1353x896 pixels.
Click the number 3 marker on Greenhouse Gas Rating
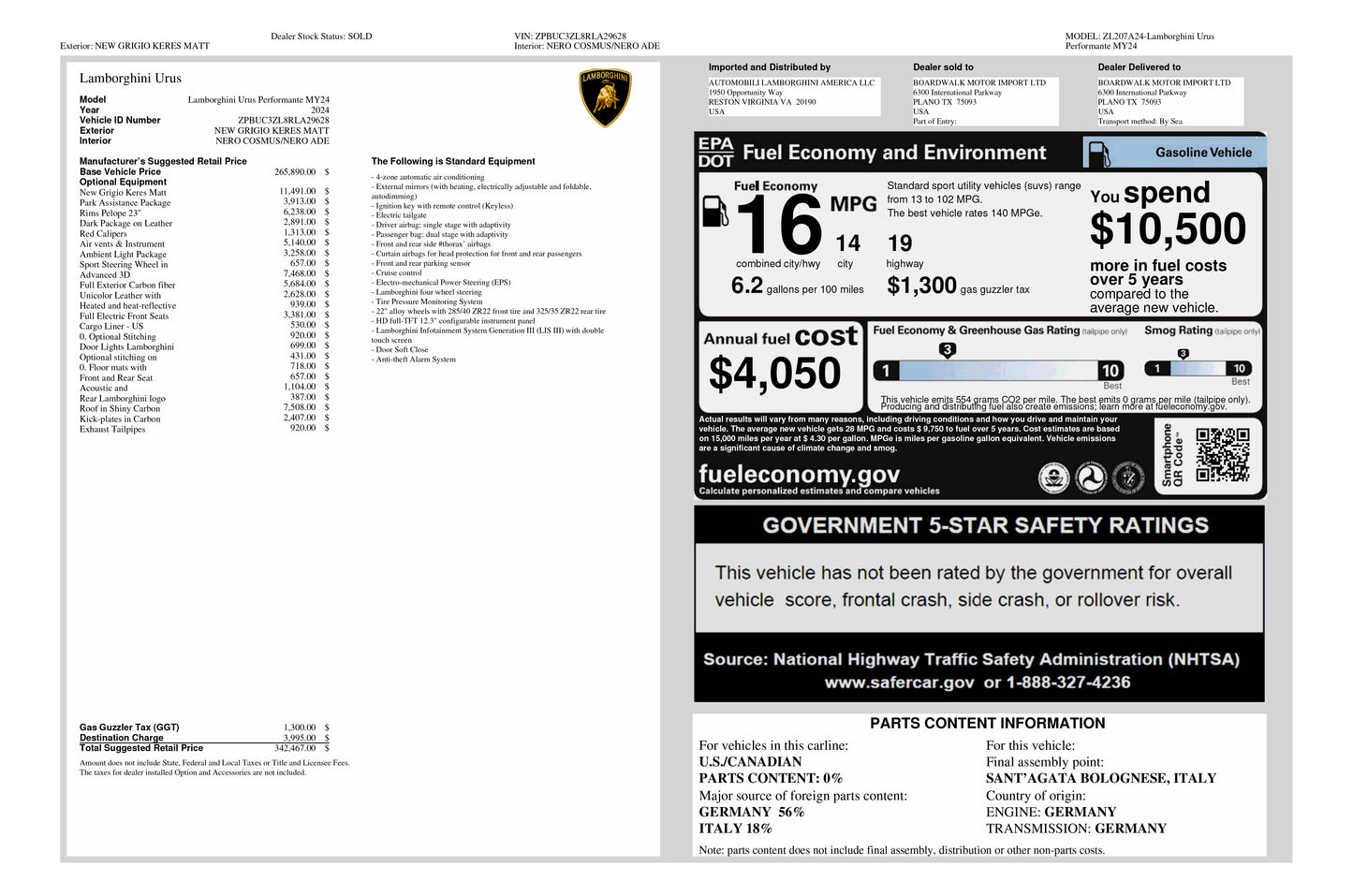click(x=948, y=350)
